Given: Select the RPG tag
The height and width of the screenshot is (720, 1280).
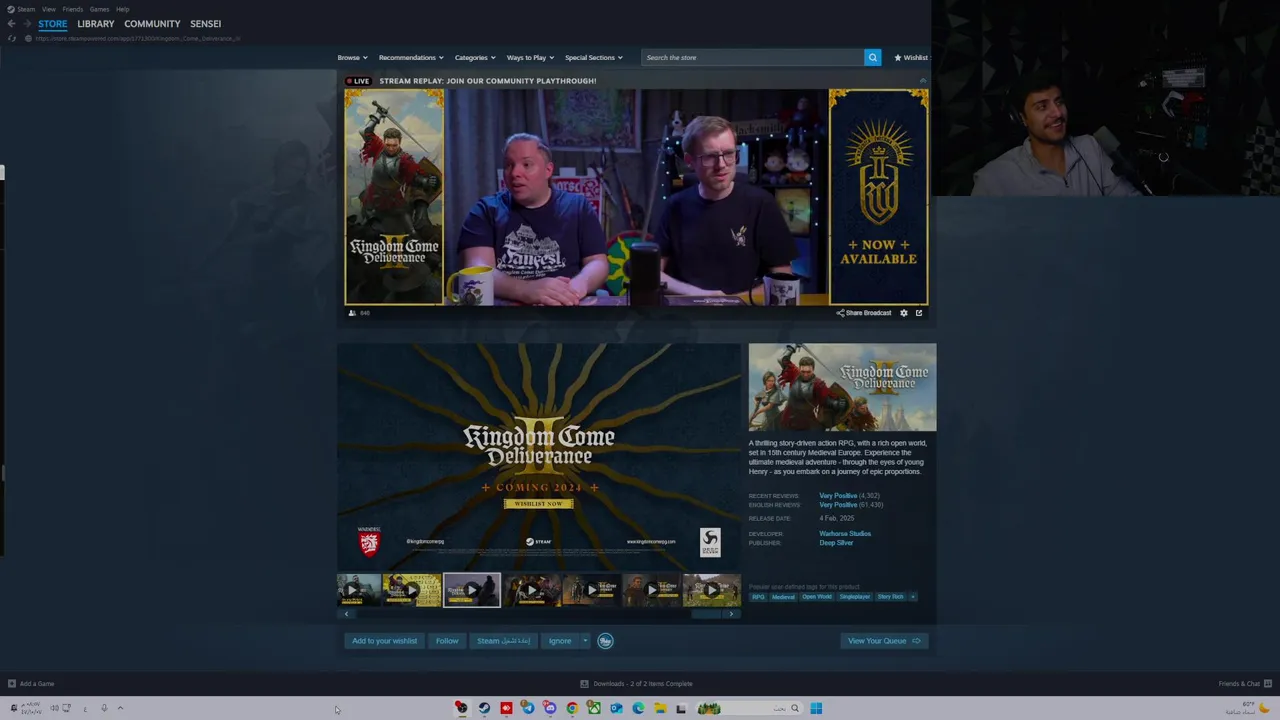Looking at the screenshot, I should pyautogui.click(x=758, y=597).
